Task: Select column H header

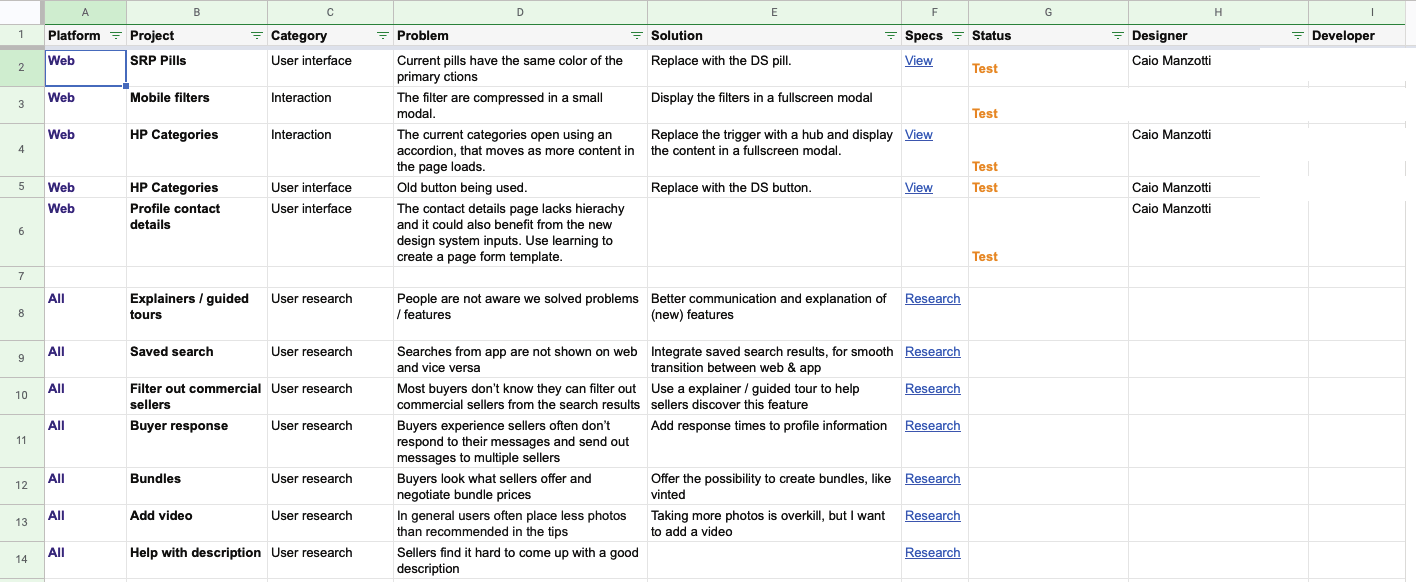Action: coord(1218,12)
